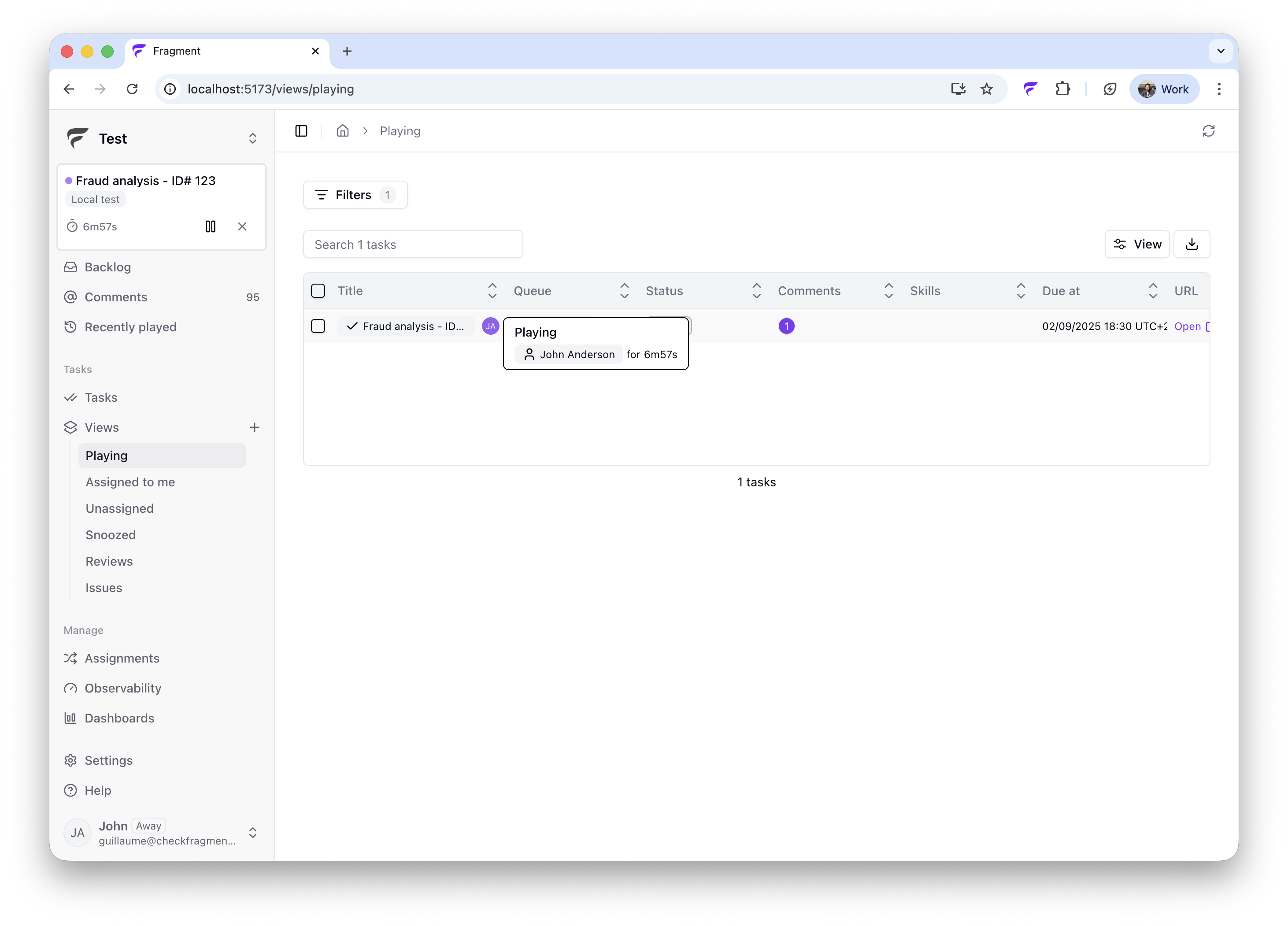The height and width of the screenshot is (926, 1288).
Task: Expand the Test workspace switcher
Action: point(253,139)
